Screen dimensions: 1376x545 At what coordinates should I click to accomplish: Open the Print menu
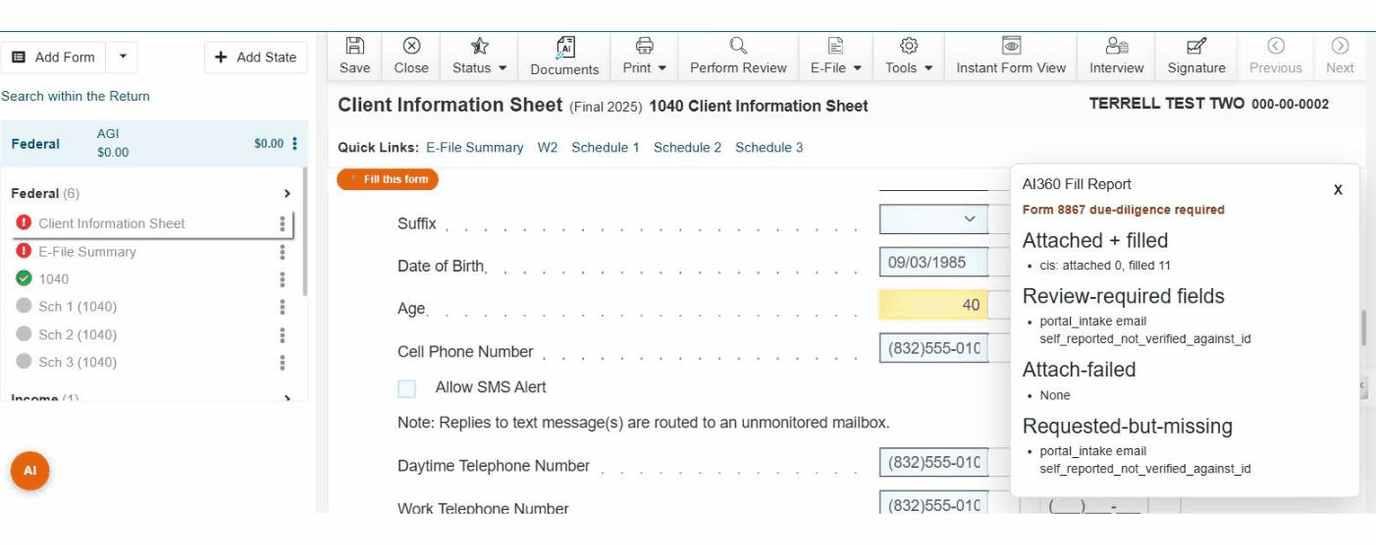click(645, 56)
